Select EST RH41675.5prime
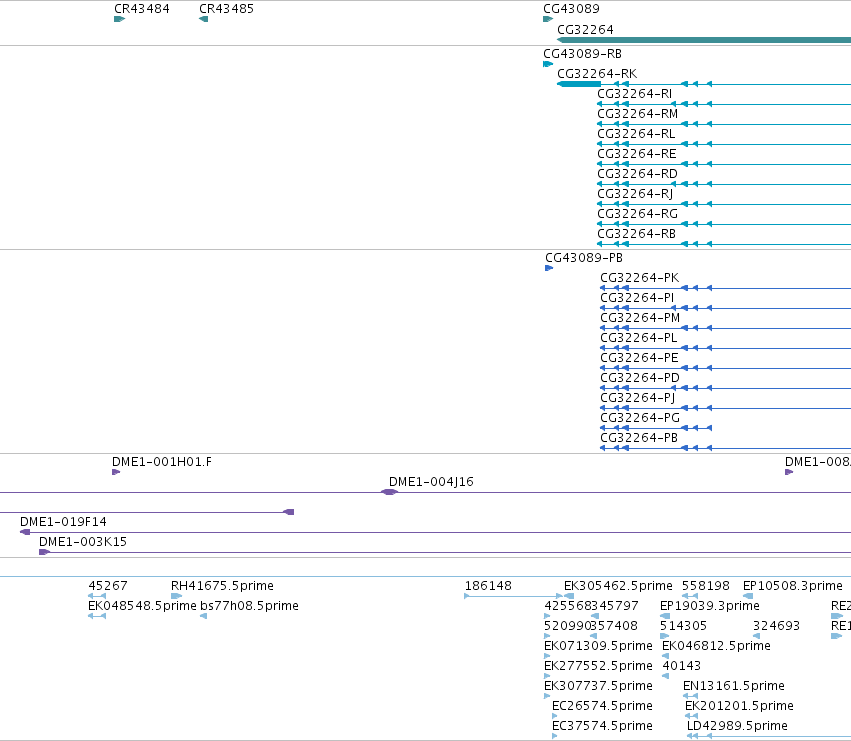Viewport: 851px width, 741px height. tap(222, 586)
